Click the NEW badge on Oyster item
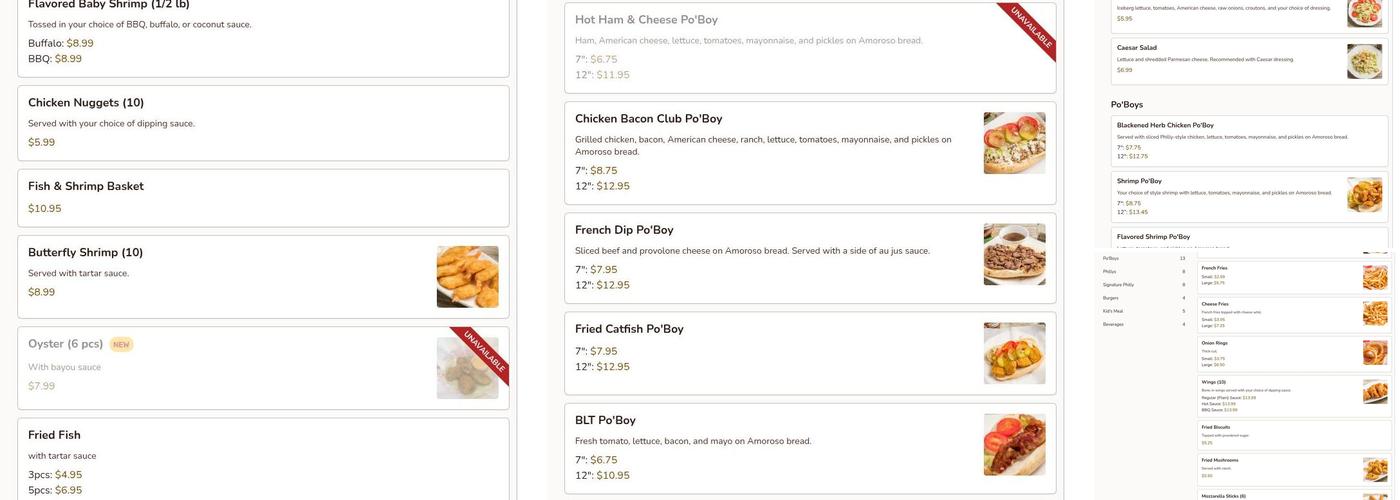The image size is (1400, 500). (121, 345)
